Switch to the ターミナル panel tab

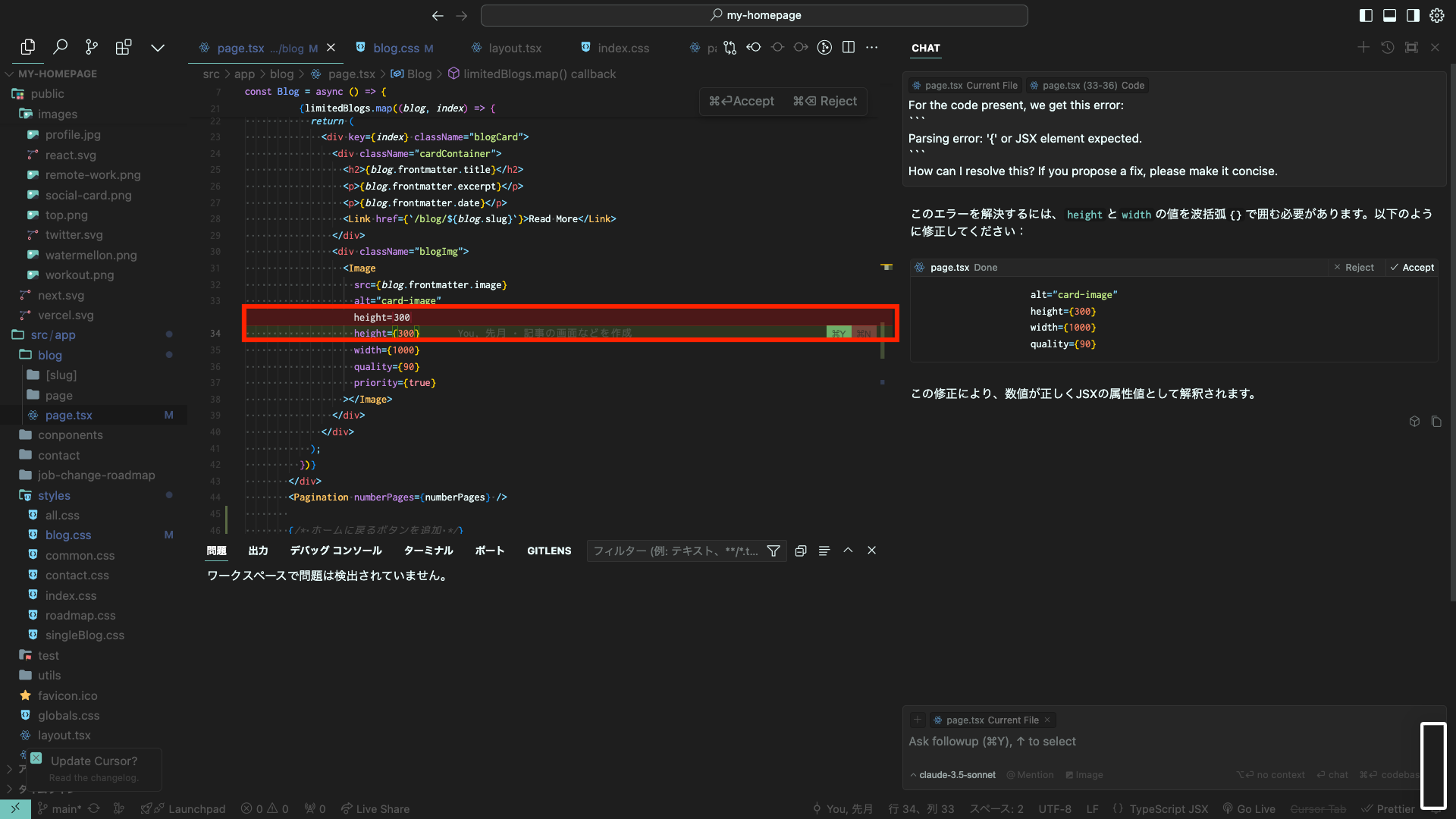(x=428, y=551)
